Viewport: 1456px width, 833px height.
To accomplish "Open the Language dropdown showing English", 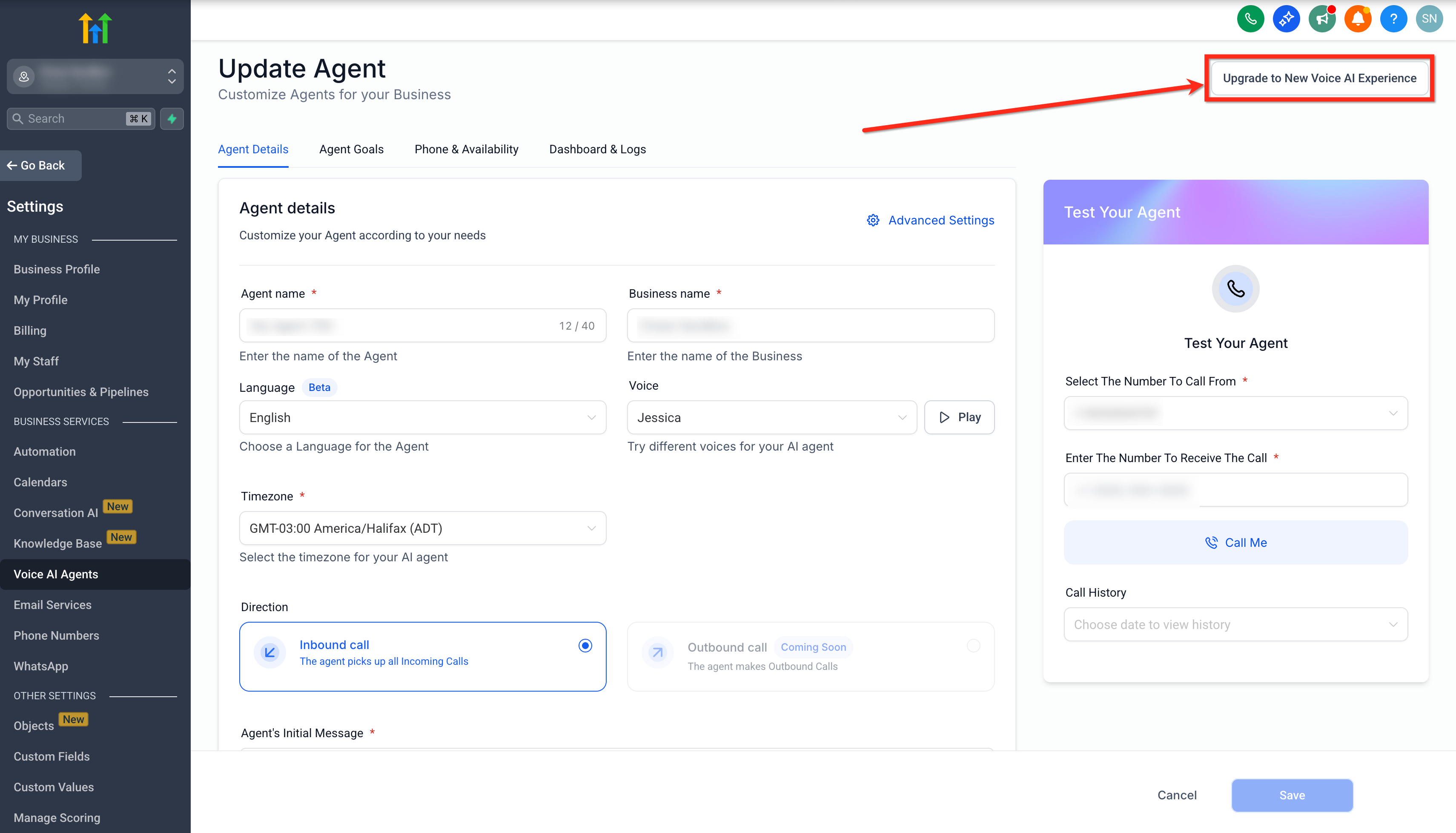I will point(422,417).
